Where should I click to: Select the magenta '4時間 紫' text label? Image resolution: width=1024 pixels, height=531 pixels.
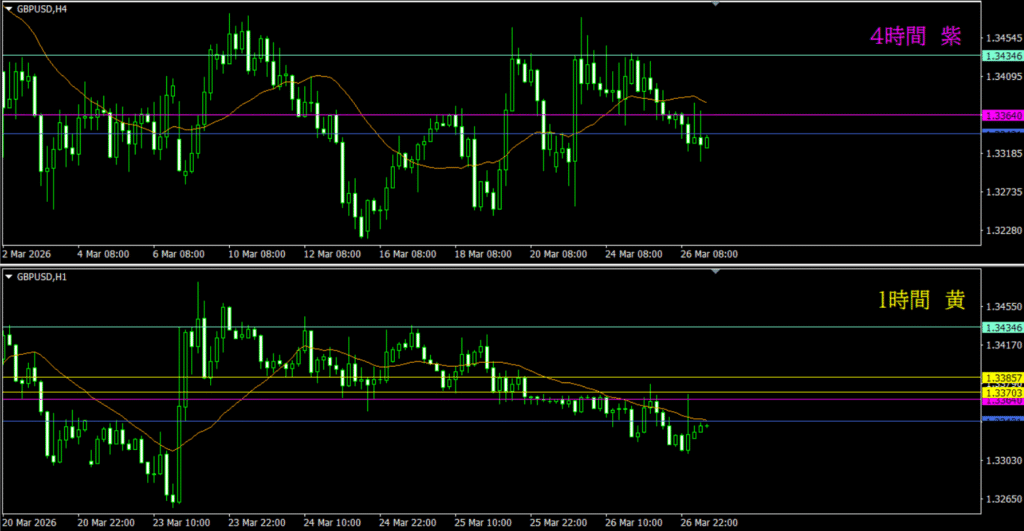pyautogui.click(x=915, y=36)
